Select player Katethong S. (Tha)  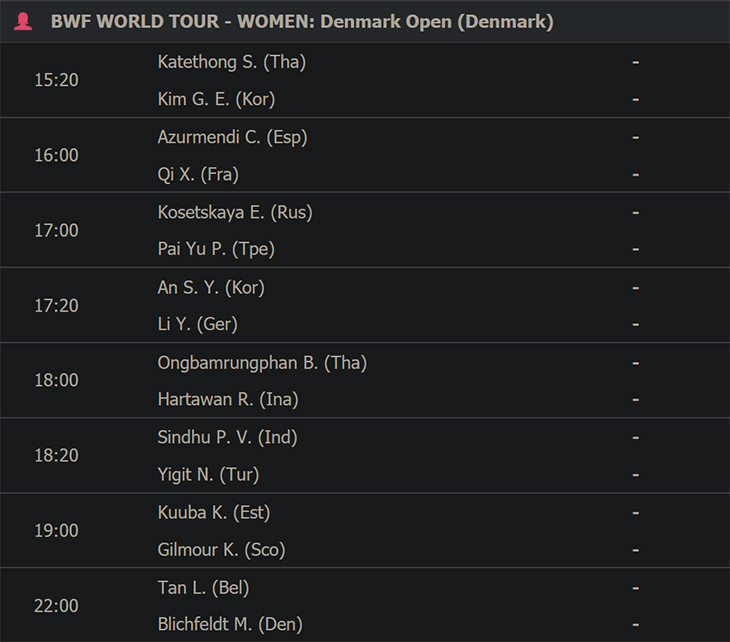(x=231, y=62)
